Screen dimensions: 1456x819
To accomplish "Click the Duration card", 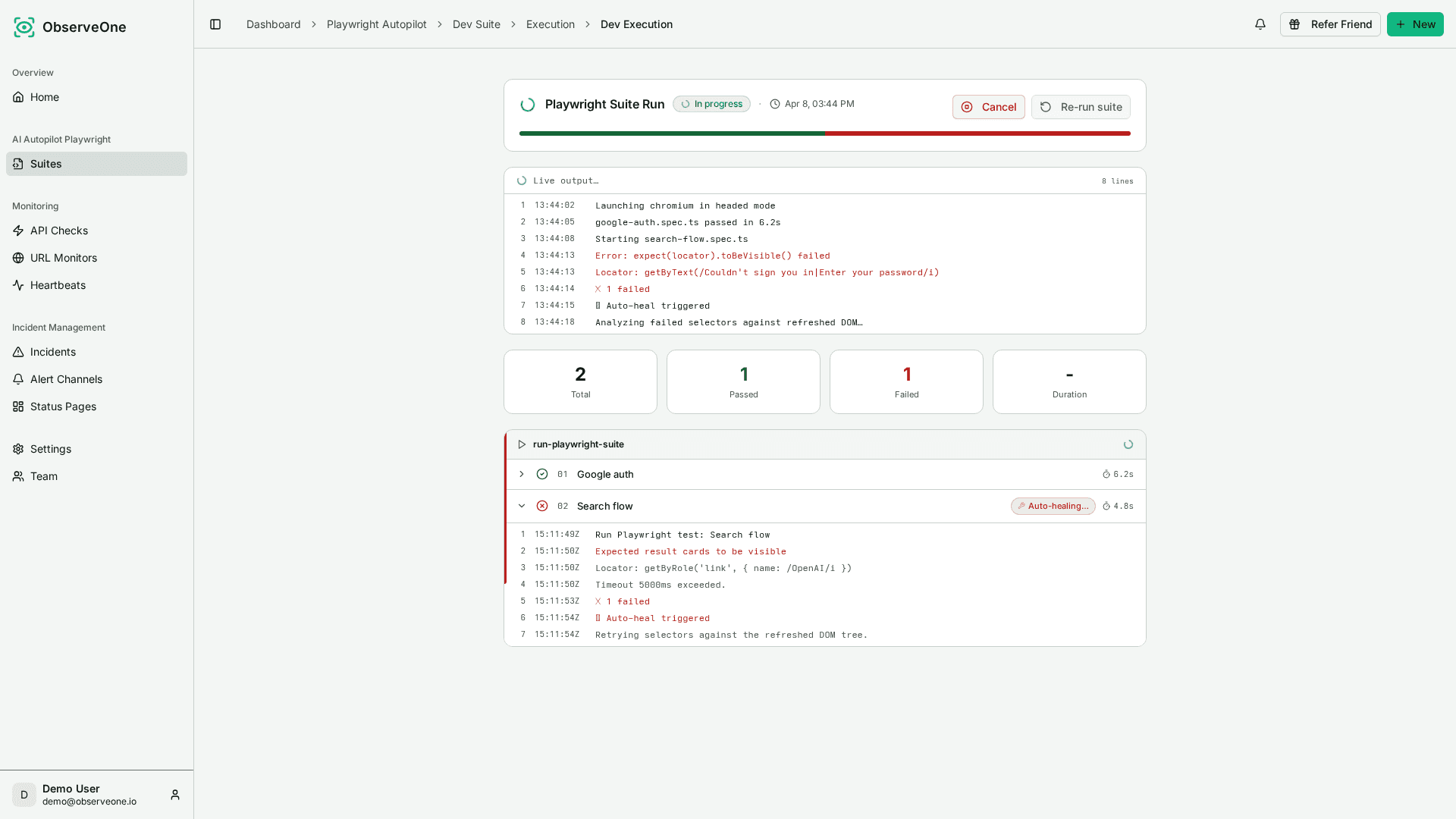I will point(1069,381).
